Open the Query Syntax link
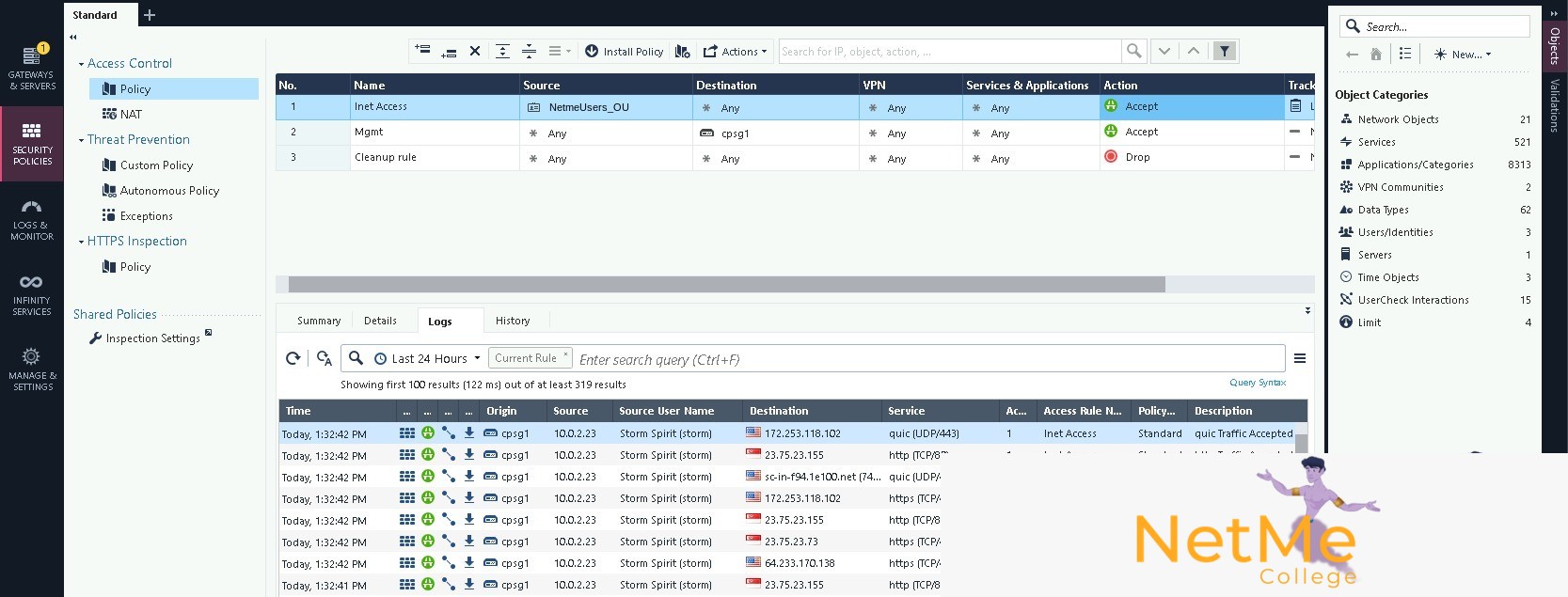The image size is (1568, 597). (1258, 383)
